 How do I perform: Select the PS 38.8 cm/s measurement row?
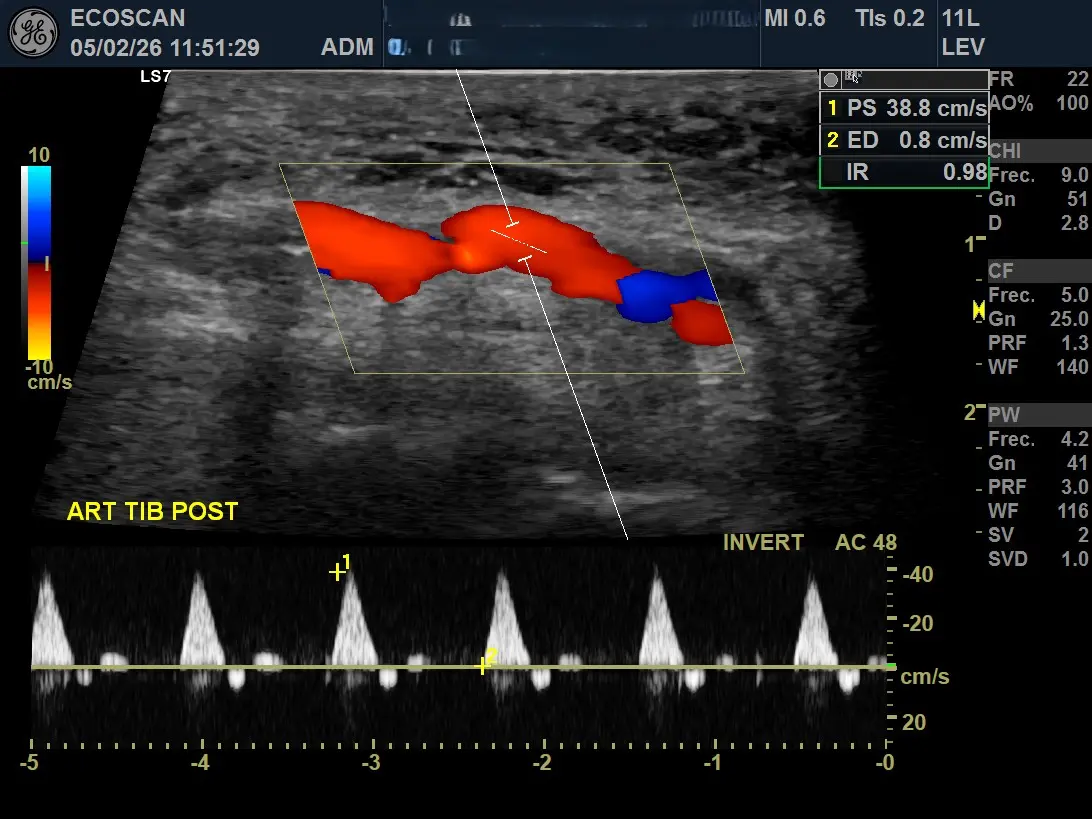pyautogui.click(x=905, y=108)
